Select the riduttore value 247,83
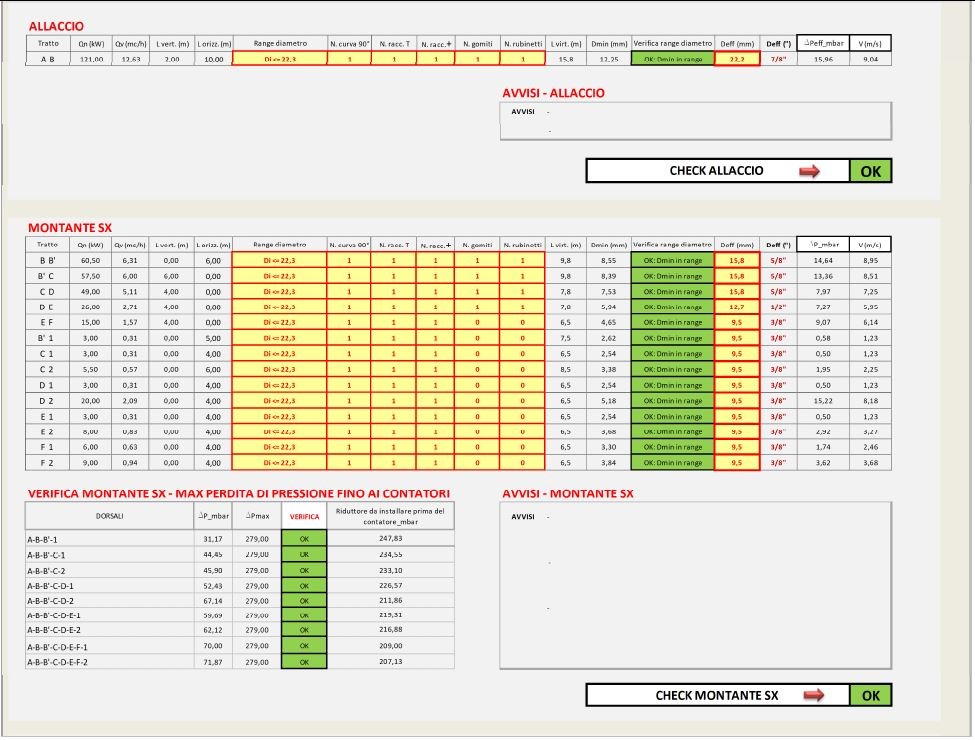Viewport: 975px width, 740px height. [x=390, y=539]
